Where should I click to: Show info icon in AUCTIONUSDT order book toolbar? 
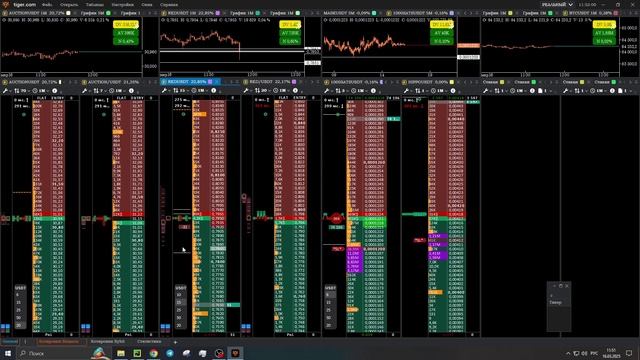point(55,91)
